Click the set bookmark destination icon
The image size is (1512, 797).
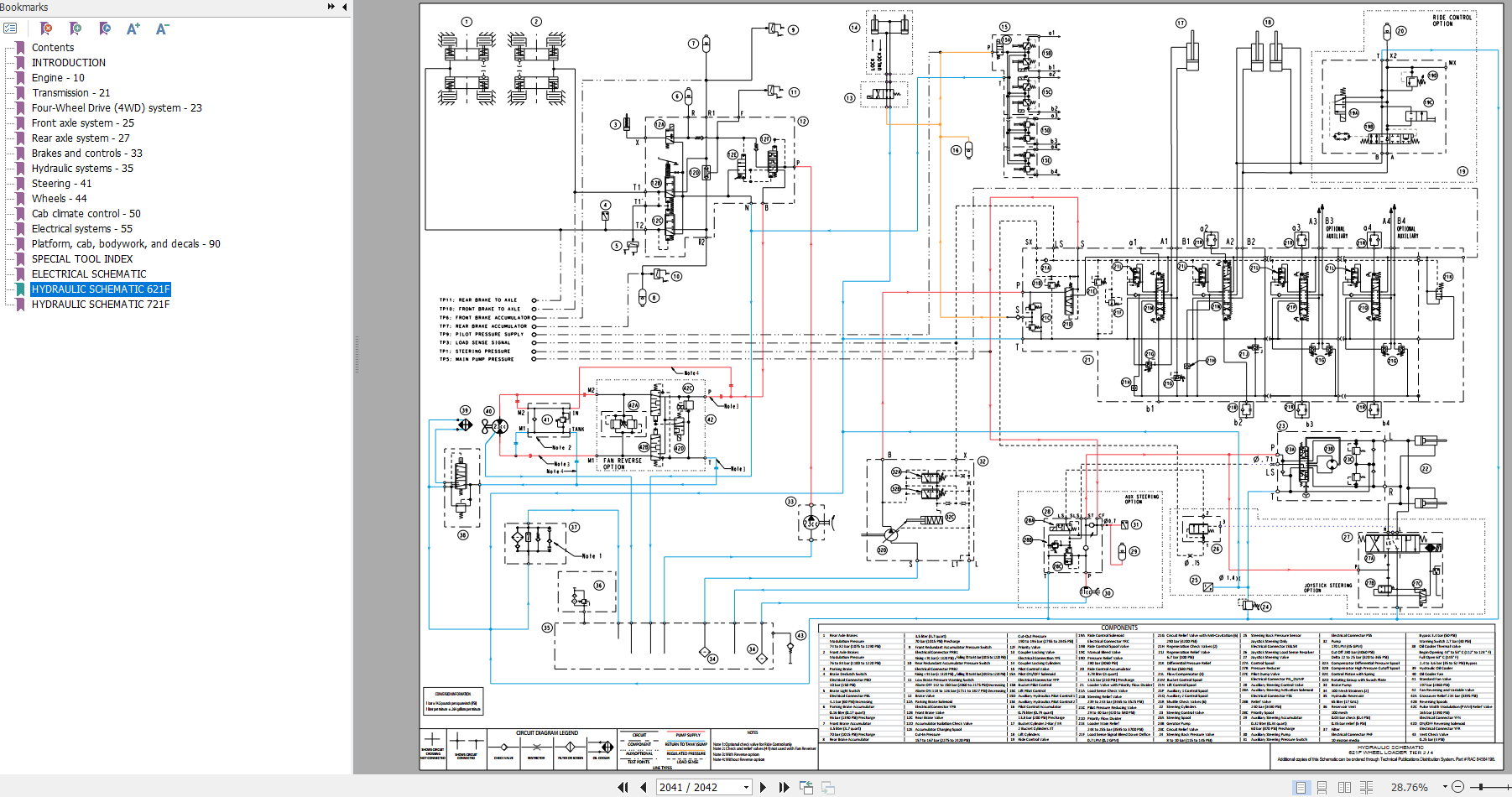pyautogui.click(x=105, y=29)
